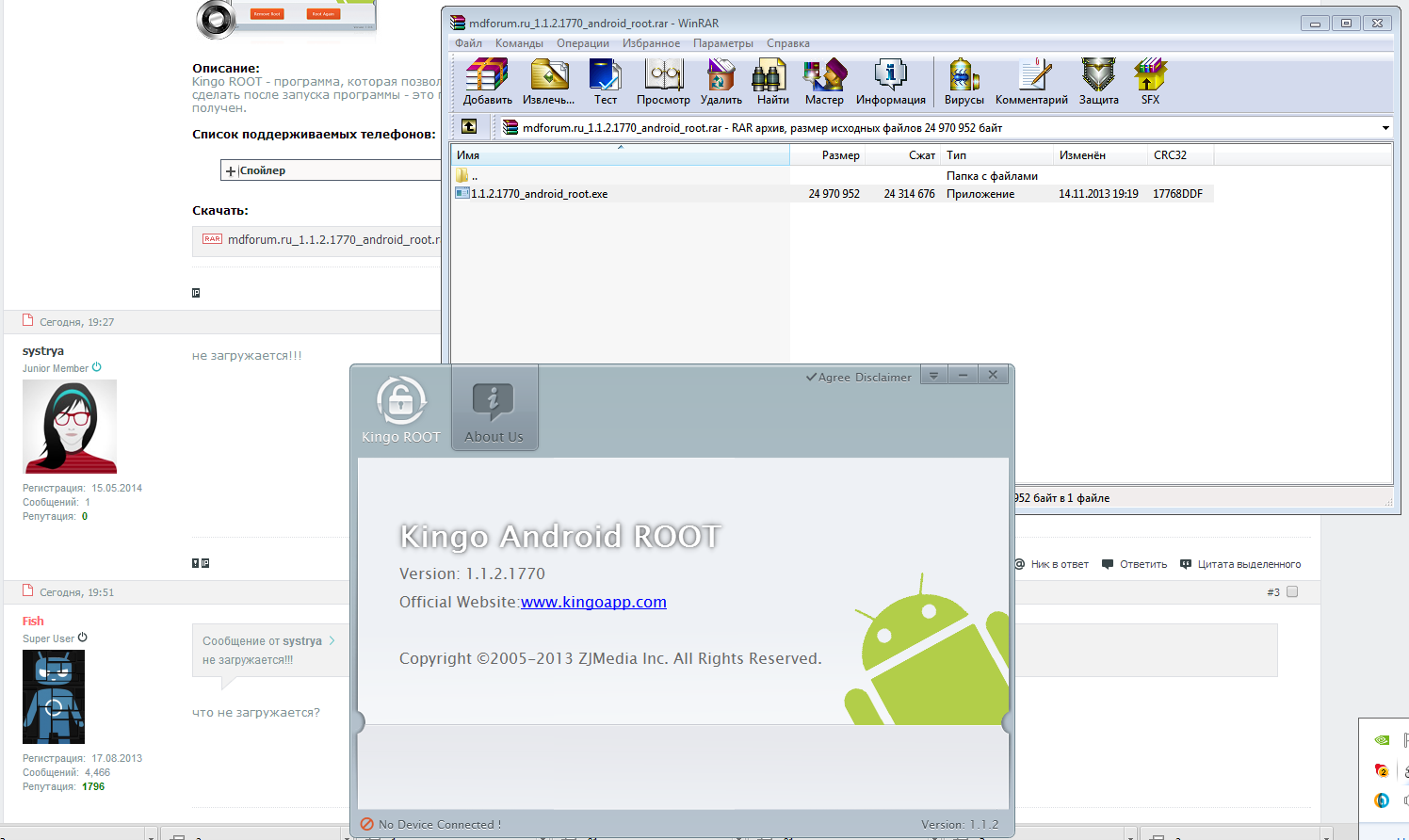The height and width of the screenshot is (840, 1409).
Task: Click the Add (Добавить) archive icon
Action: coord(487,81)
